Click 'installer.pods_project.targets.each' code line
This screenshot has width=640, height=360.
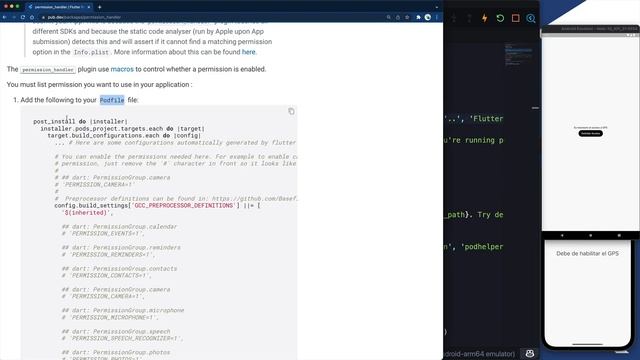tap(122, 128)
